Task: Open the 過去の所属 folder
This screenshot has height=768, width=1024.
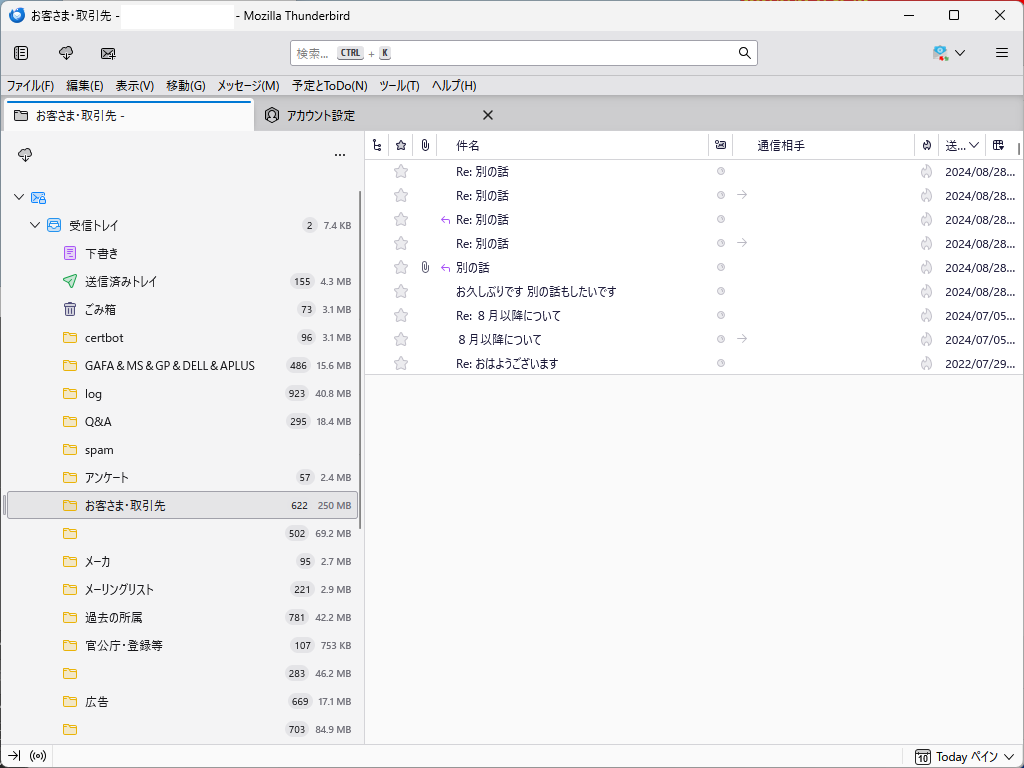Action: click(183, 617)
